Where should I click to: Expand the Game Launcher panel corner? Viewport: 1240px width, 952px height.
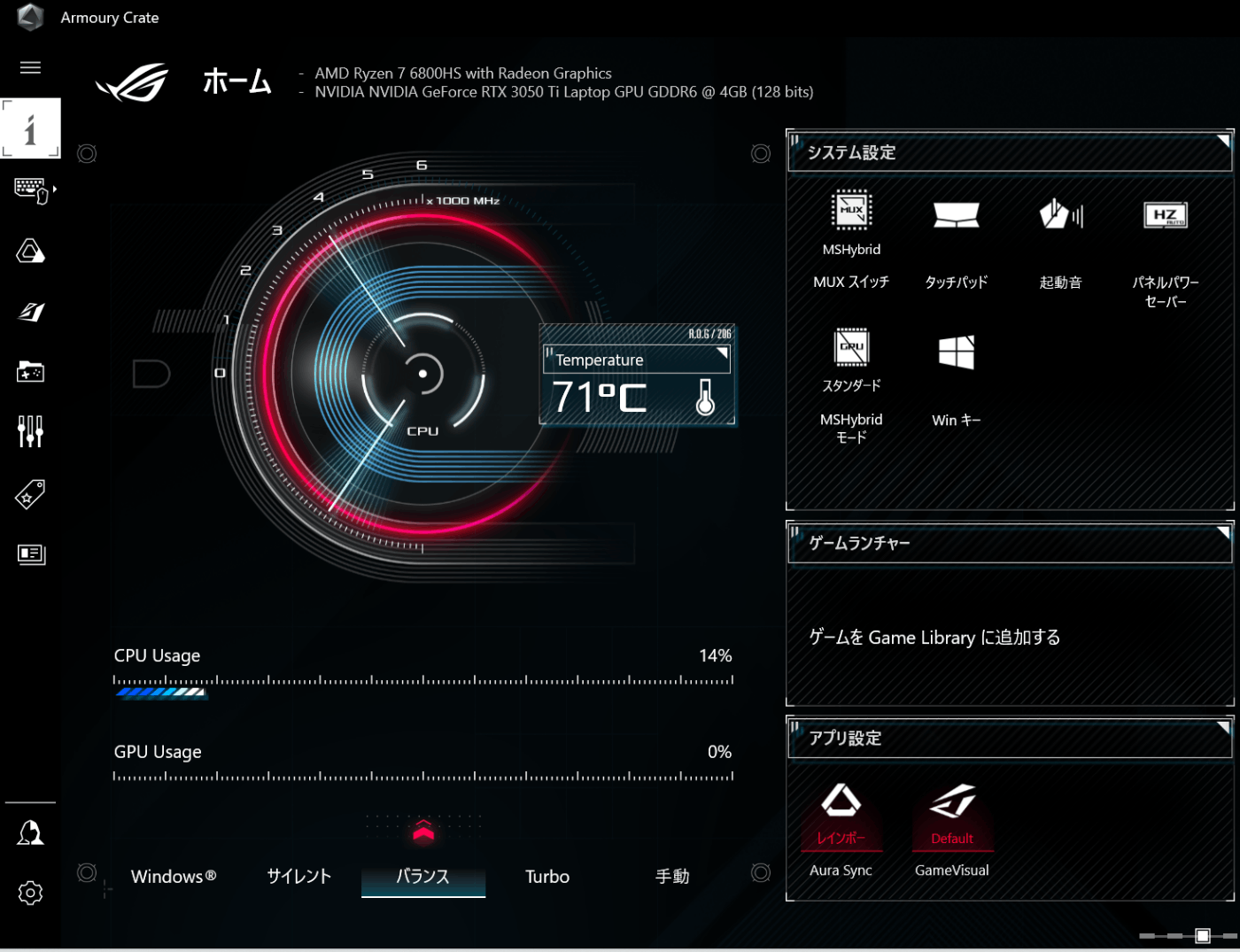click(1223, 532)
